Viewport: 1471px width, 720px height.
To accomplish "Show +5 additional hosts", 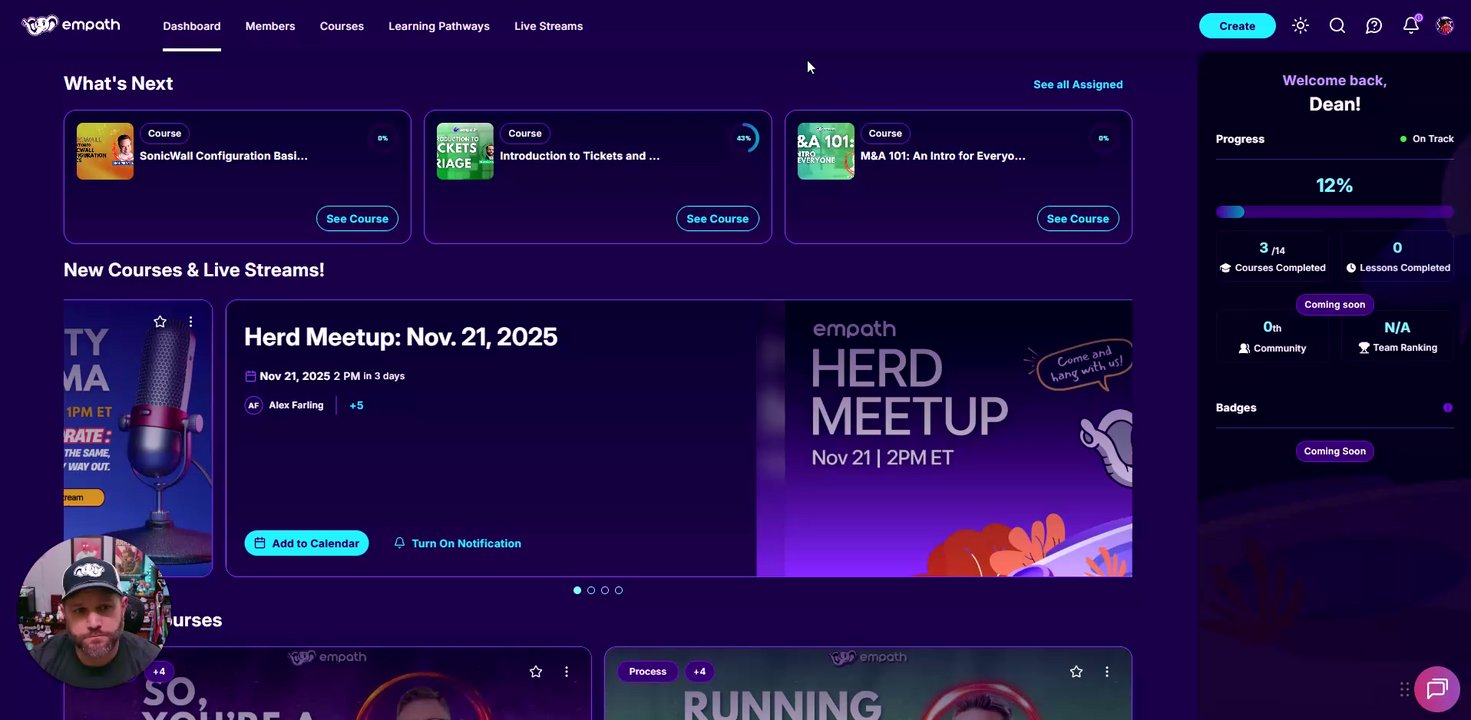I will click(x=356, y=405).
